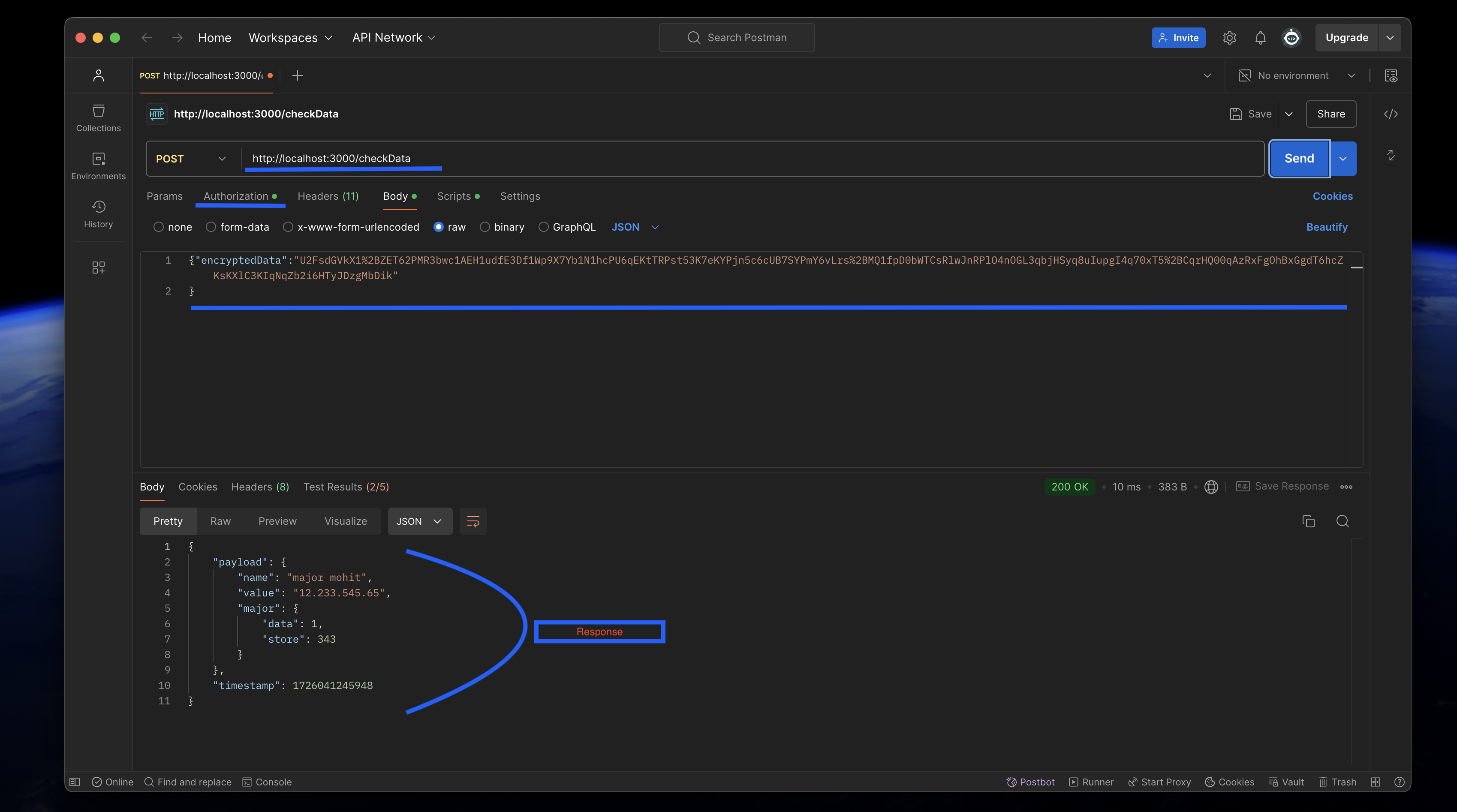Open the raw body JSON format dropdown
The image size is (1457, 812).
pos(635,227)
